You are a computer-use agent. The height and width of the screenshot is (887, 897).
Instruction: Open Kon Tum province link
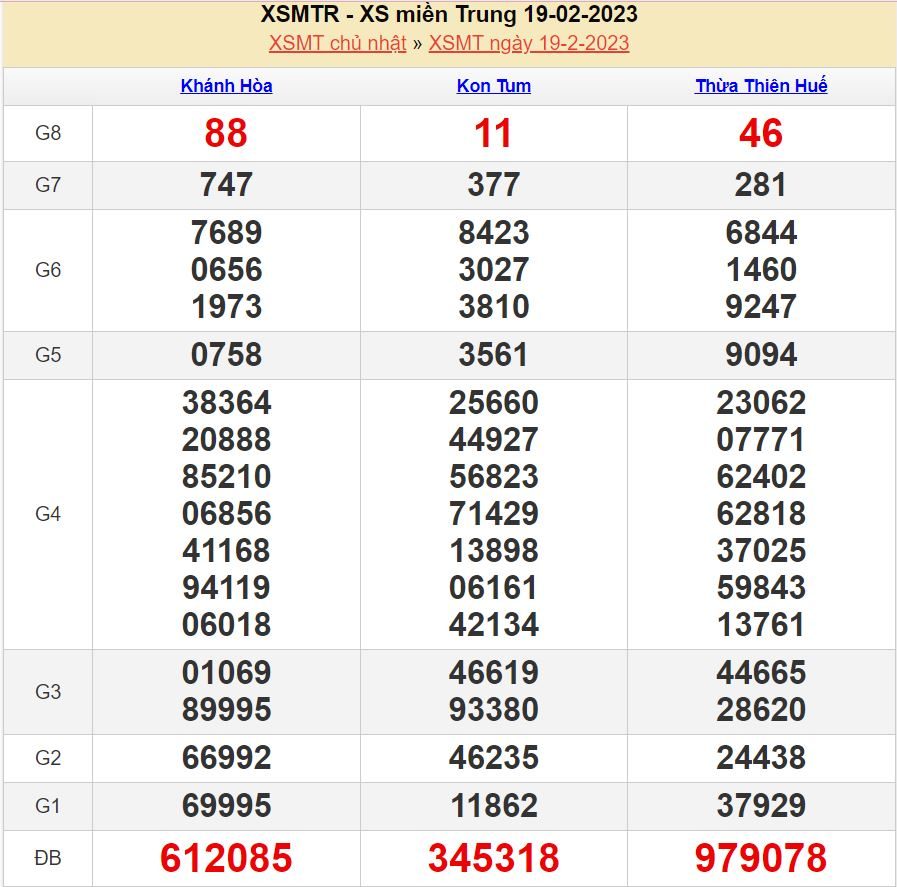[x=494, y=86]
